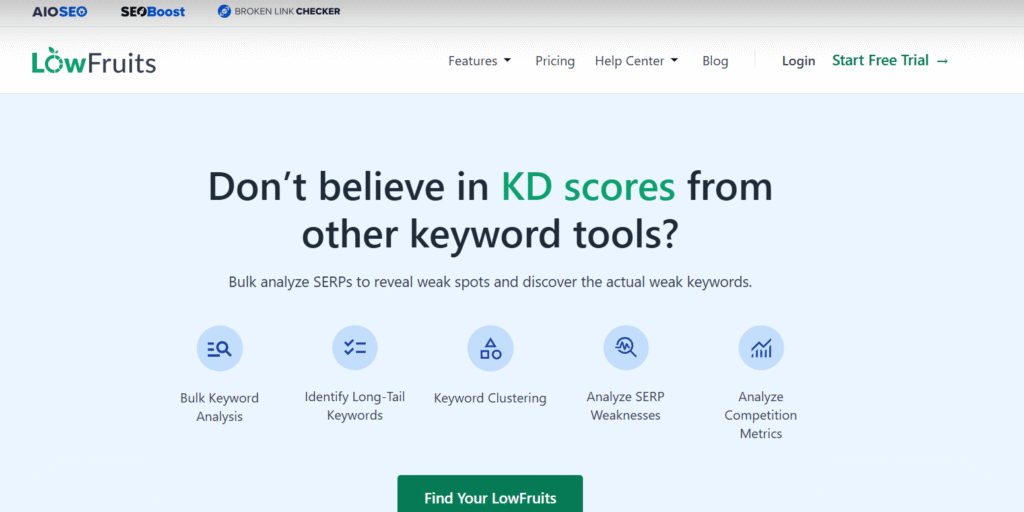Open the AIOSEO logo link
The width and height of the screenshot is (1024, 512).
tap(60, 12)
